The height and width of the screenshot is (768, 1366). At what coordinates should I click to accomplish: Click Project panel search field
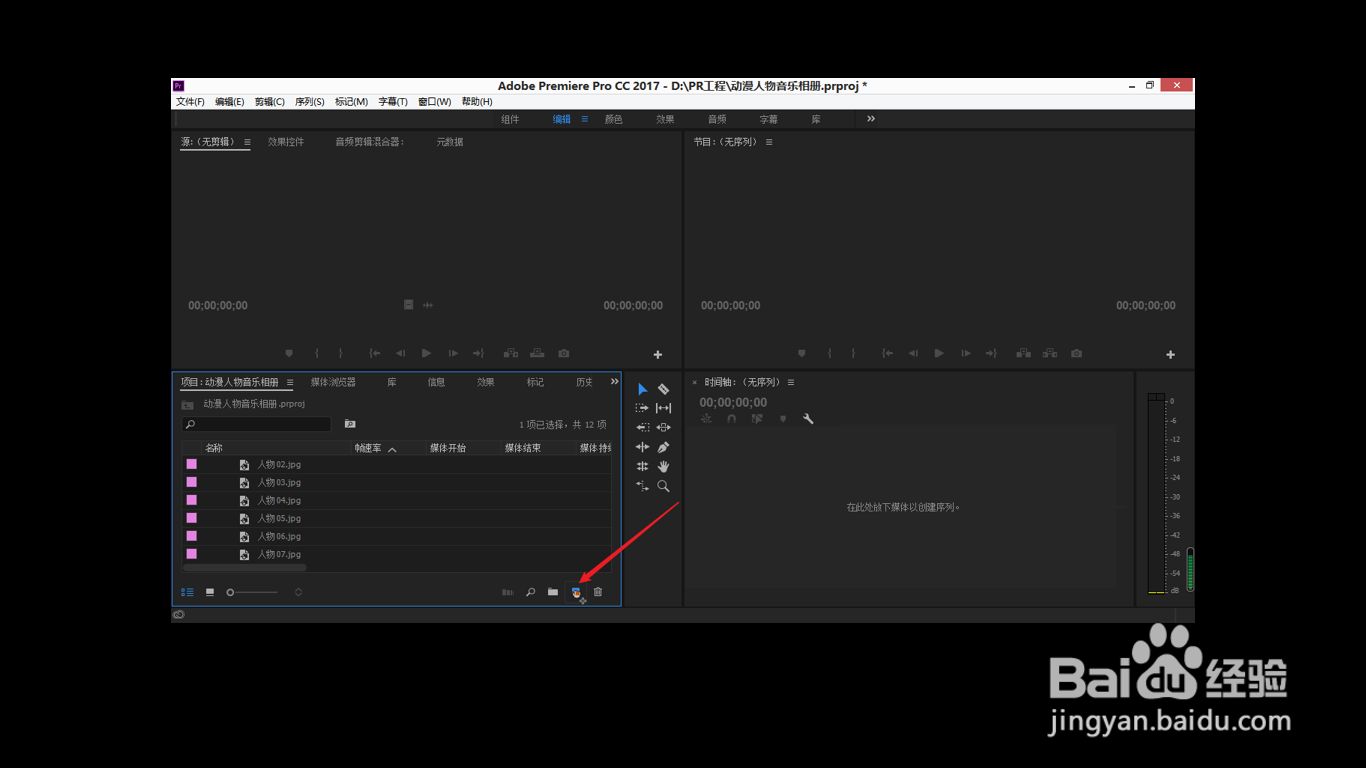[x=257, y=424]
